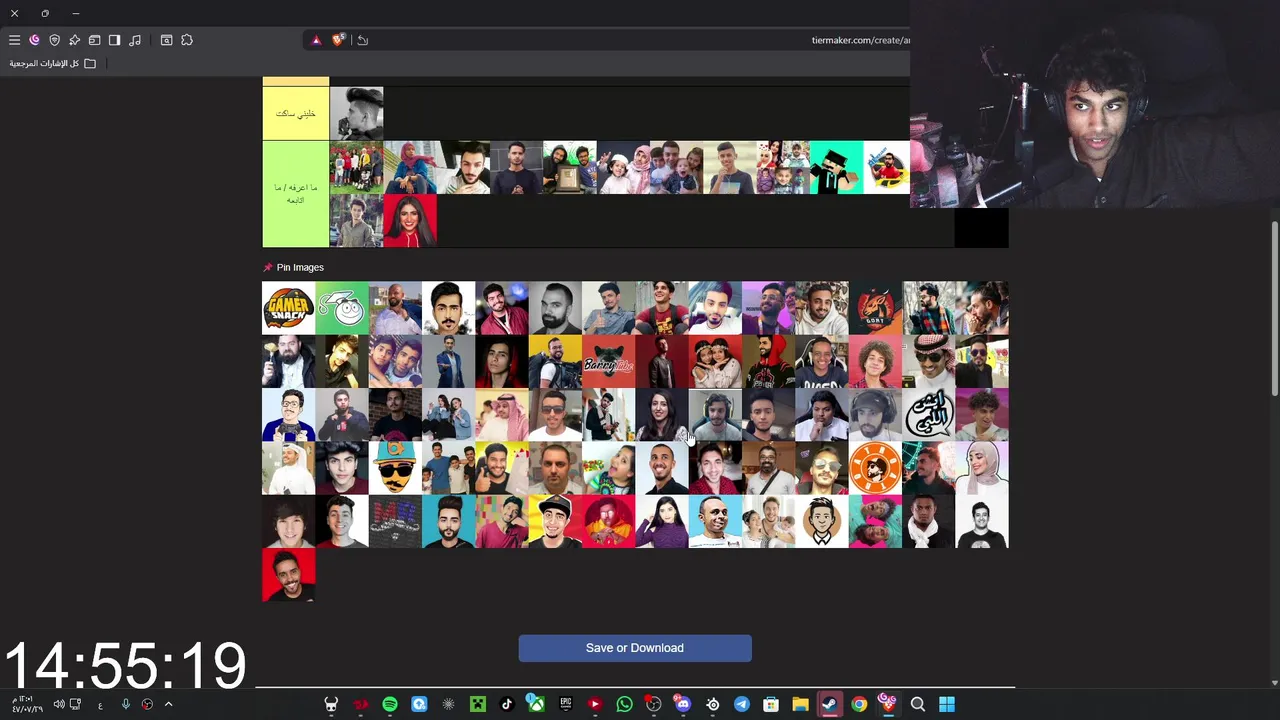Select the Minecraft skin image in green tier
This screenshot has height=720, width=1280.
[x=836, y=167]
